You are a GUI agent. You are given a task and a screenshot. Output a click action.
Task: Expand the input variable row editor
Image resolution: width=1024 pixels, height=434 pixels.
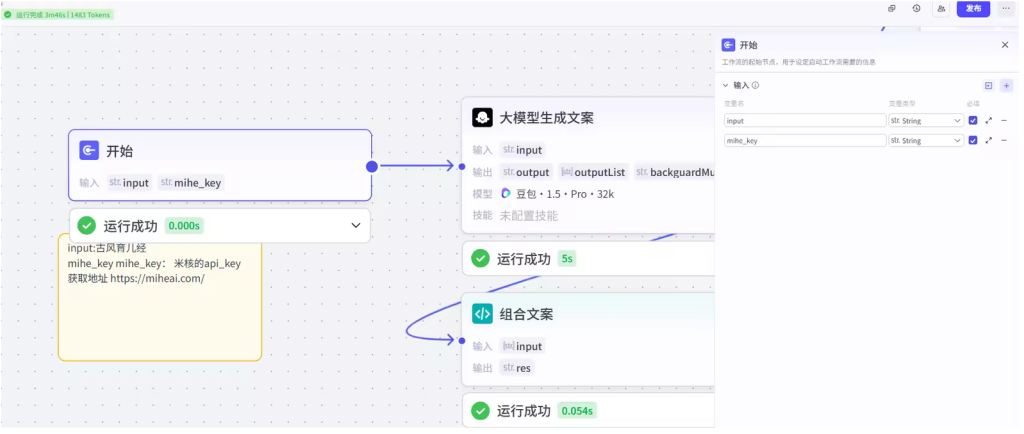tap(989, 120)
